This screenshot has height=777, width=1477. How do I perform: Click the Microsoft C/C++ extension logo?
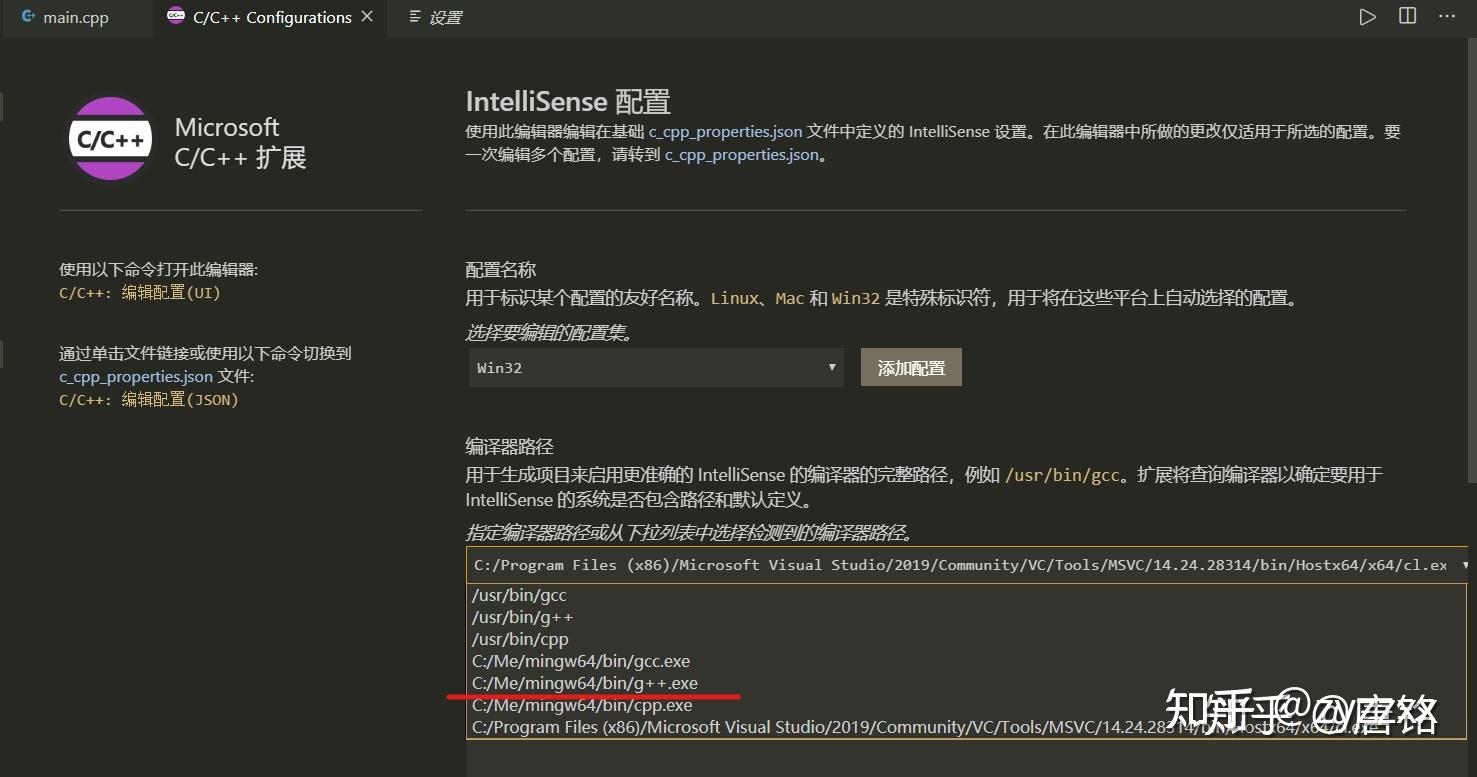(109, 138)
